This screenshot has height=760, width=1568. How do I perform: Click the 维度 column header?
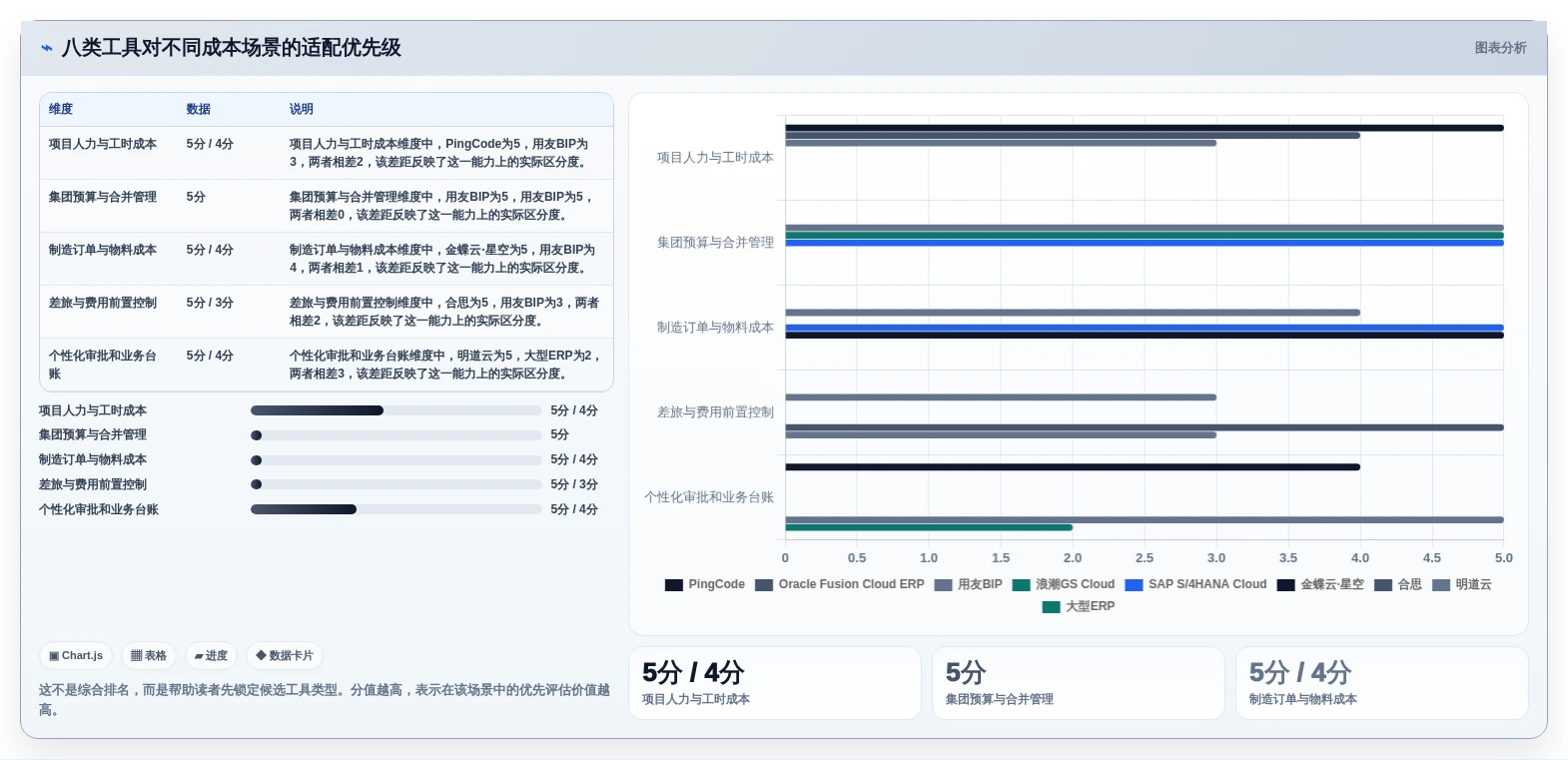(61, 109)
